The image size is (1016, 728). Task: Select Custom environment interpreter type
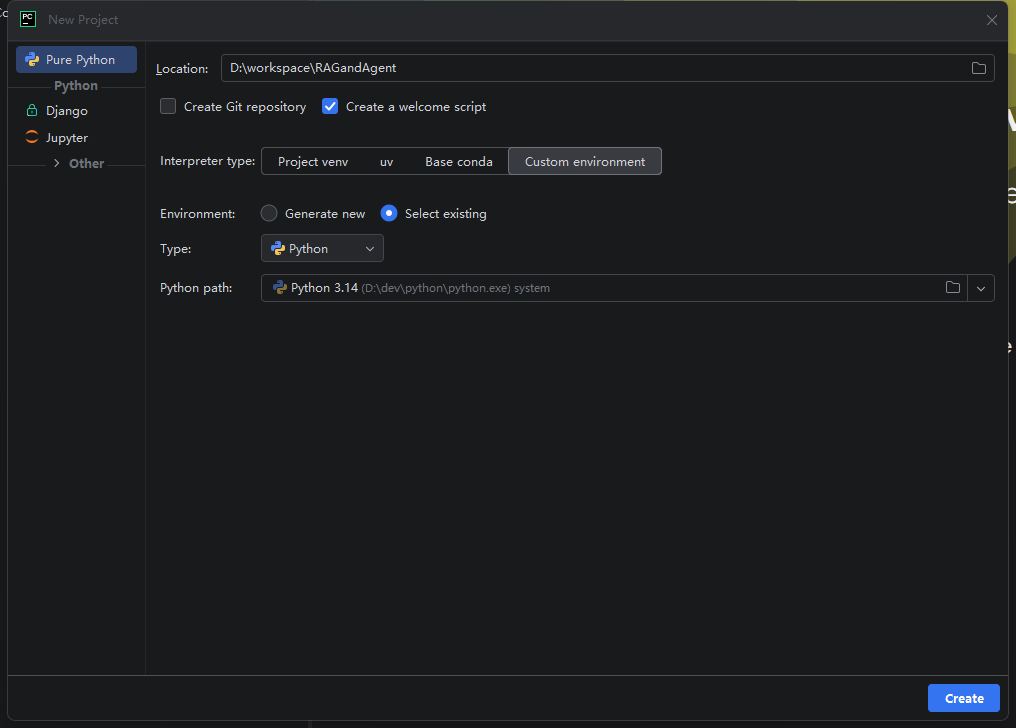(x=584, y=161)
